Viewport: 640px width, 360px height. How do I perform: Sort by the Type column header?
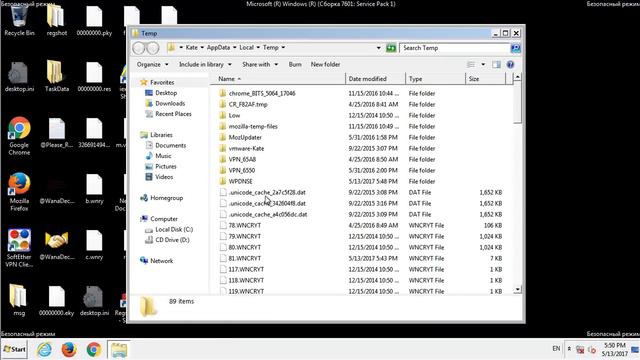(436, 79)
